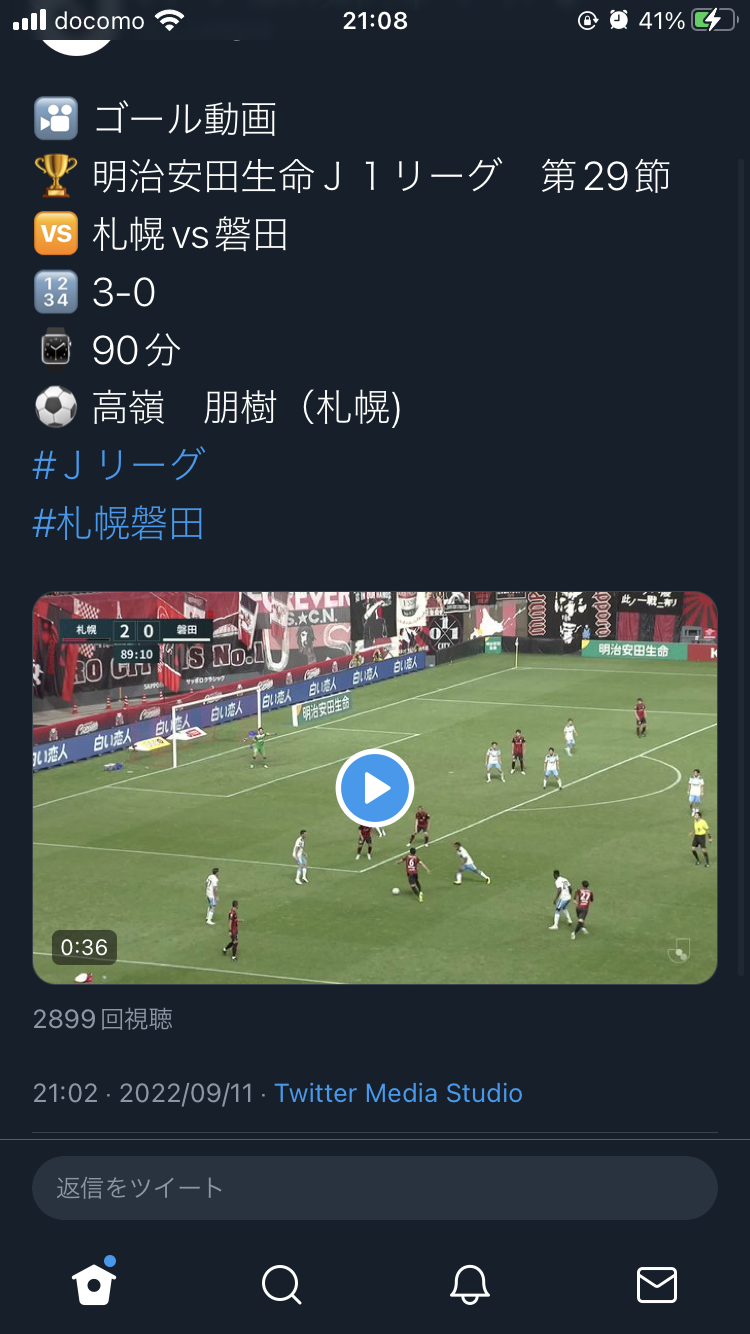Open the Notifications bell icon
This screenshot has height=1334, width=750.
[469, 1284]
